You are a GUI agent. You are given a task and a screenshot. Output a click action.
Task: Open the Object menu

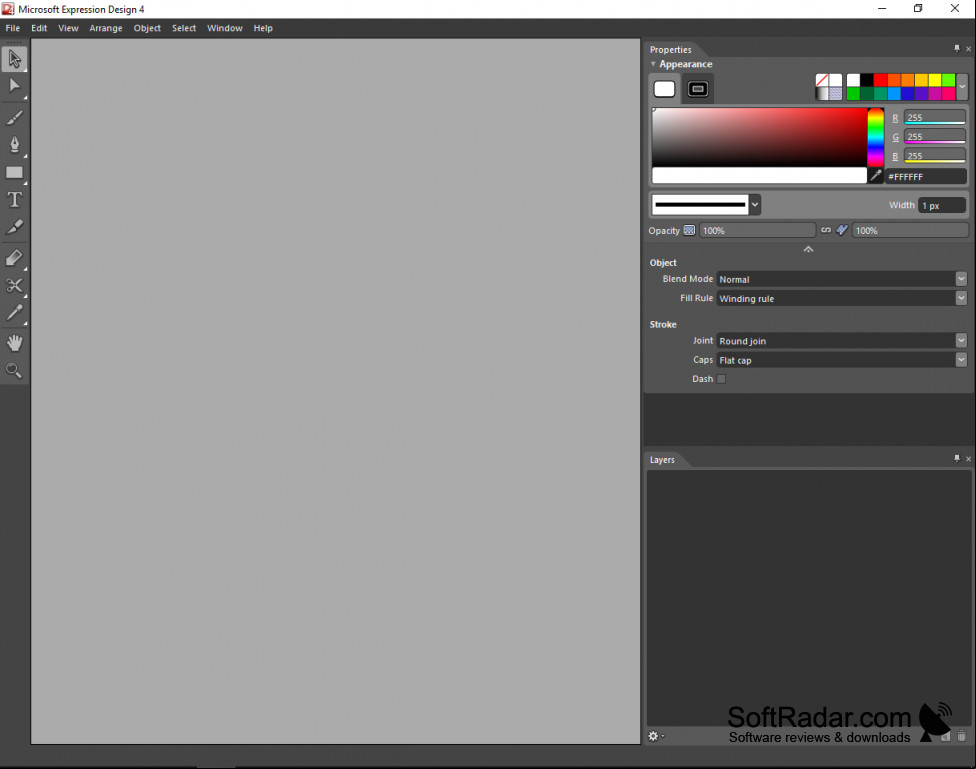click(x=147, y=28)
